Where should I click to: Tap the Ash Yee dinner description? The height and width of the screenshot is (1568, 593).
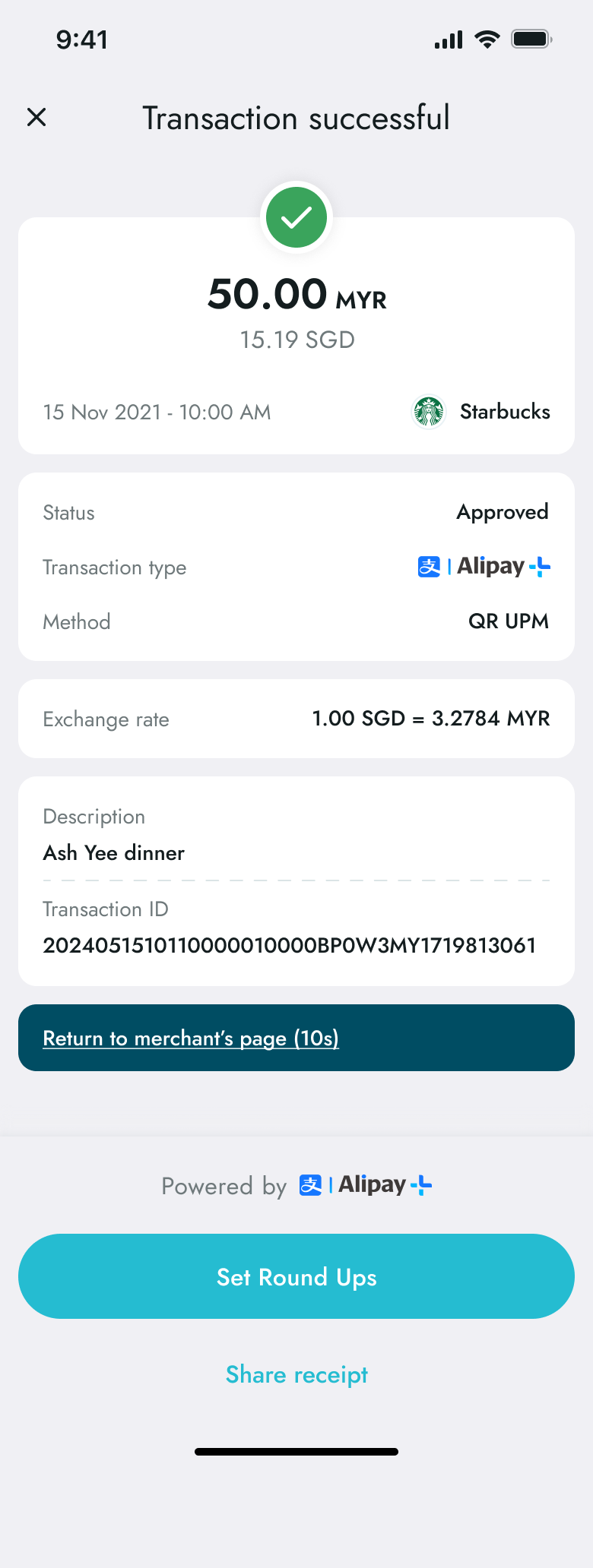[x=114, y=853]
